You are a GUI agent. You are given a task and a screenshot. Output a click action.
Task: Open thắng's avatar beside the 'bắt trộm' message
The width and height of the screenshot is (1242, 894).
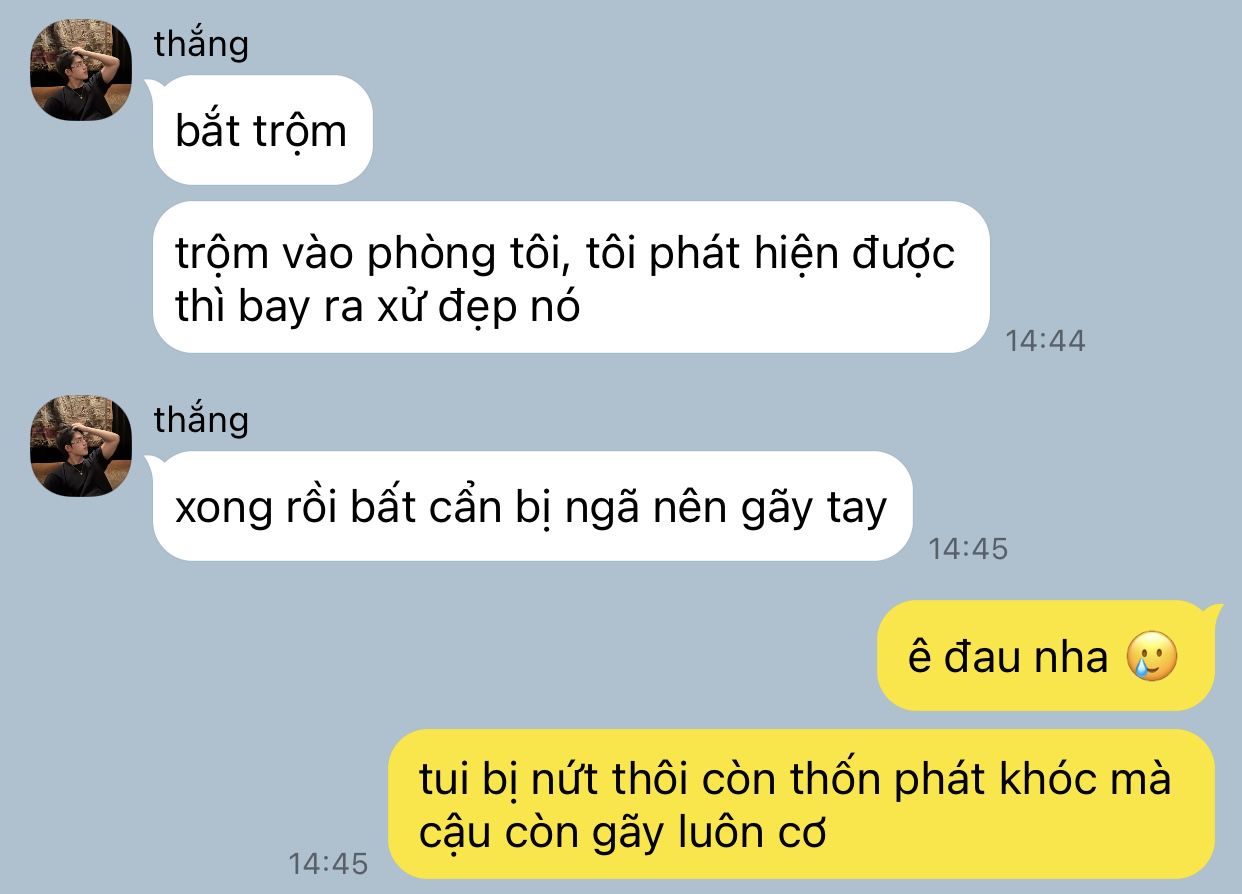click(x=81, y=70)
